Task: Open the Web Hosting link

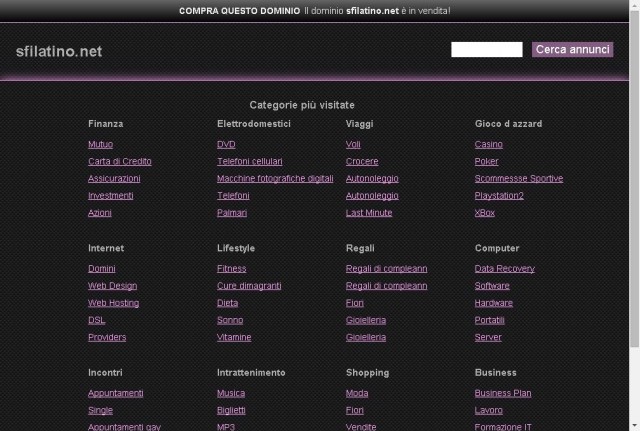Action: pyautogui.click(x=113, y=303)
